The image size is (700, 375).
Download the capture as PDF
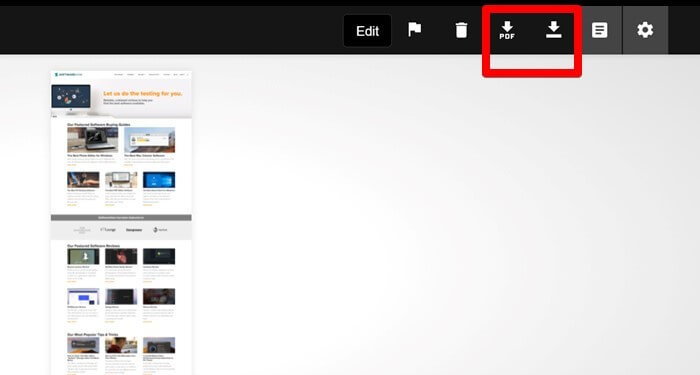507,30
